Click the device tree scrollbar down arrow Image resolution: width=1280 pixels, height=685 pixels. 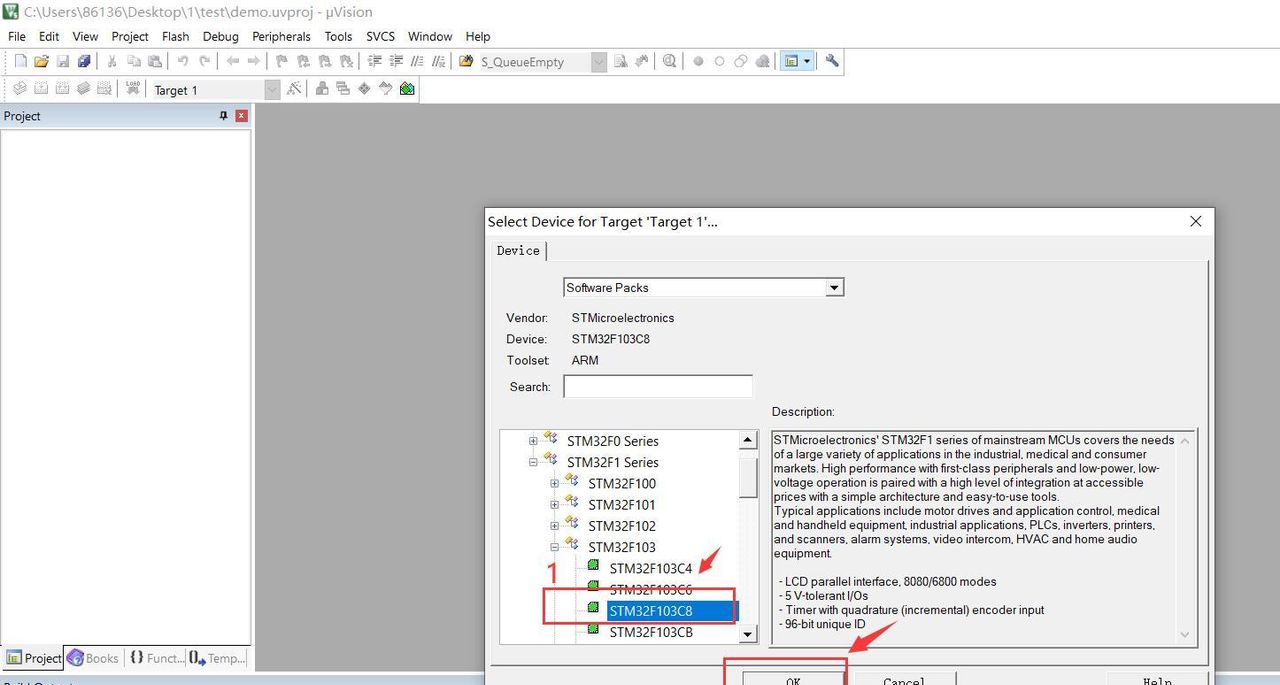click(x=748, y=633)
